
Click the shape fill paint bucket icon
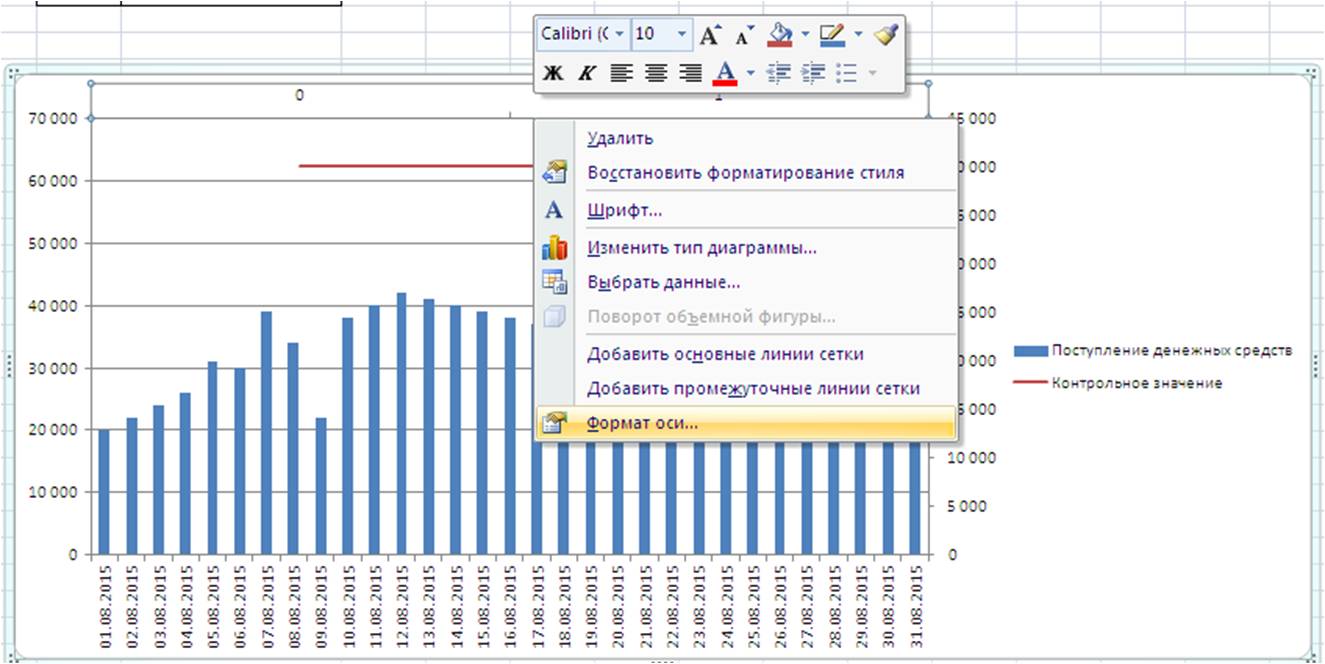tap(779, 35)
